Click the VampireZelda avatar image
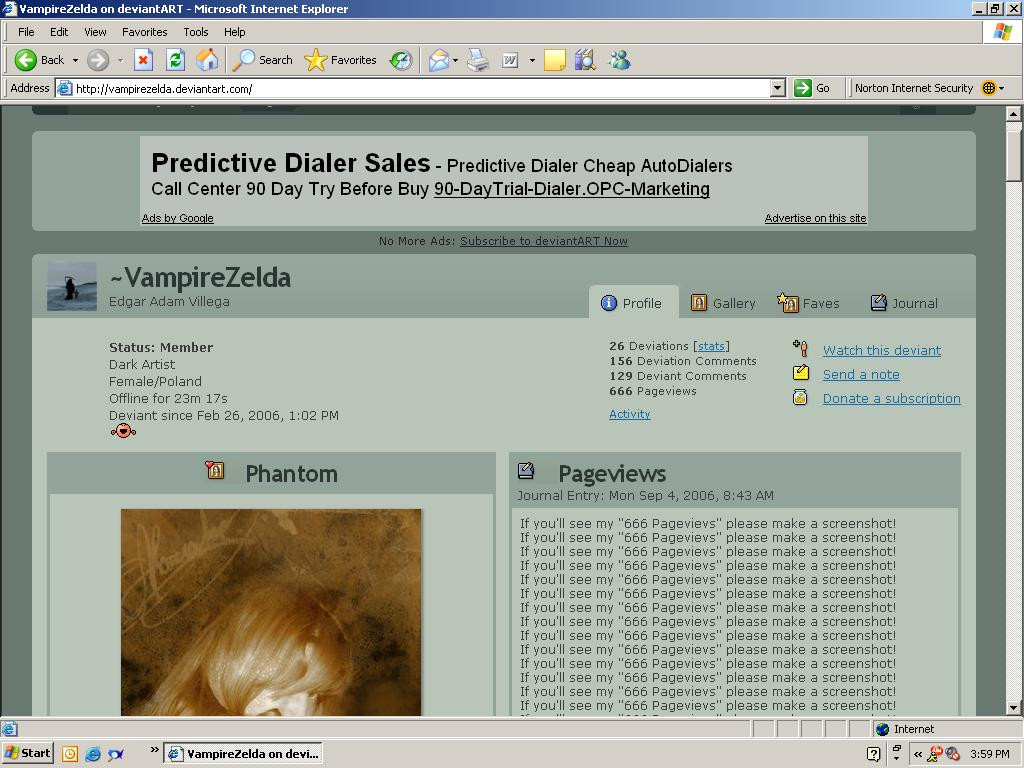The image size is (1024, 768). coord(72,287)
